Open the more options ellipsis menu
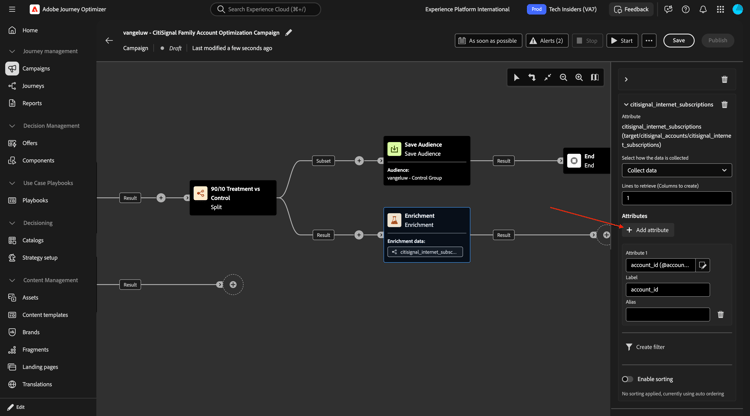Viewport: 750px width, 416px height. tap(649, 41)
